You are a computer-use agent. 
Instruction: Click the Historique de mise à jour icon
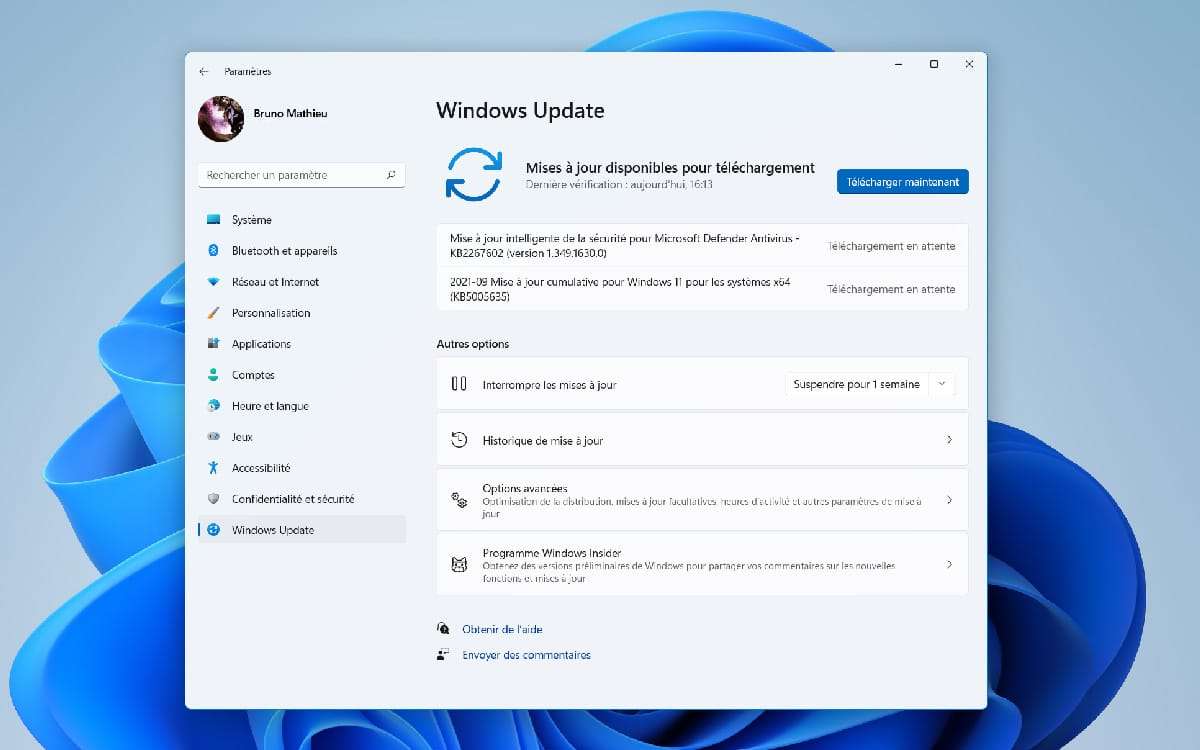(459, 440)
